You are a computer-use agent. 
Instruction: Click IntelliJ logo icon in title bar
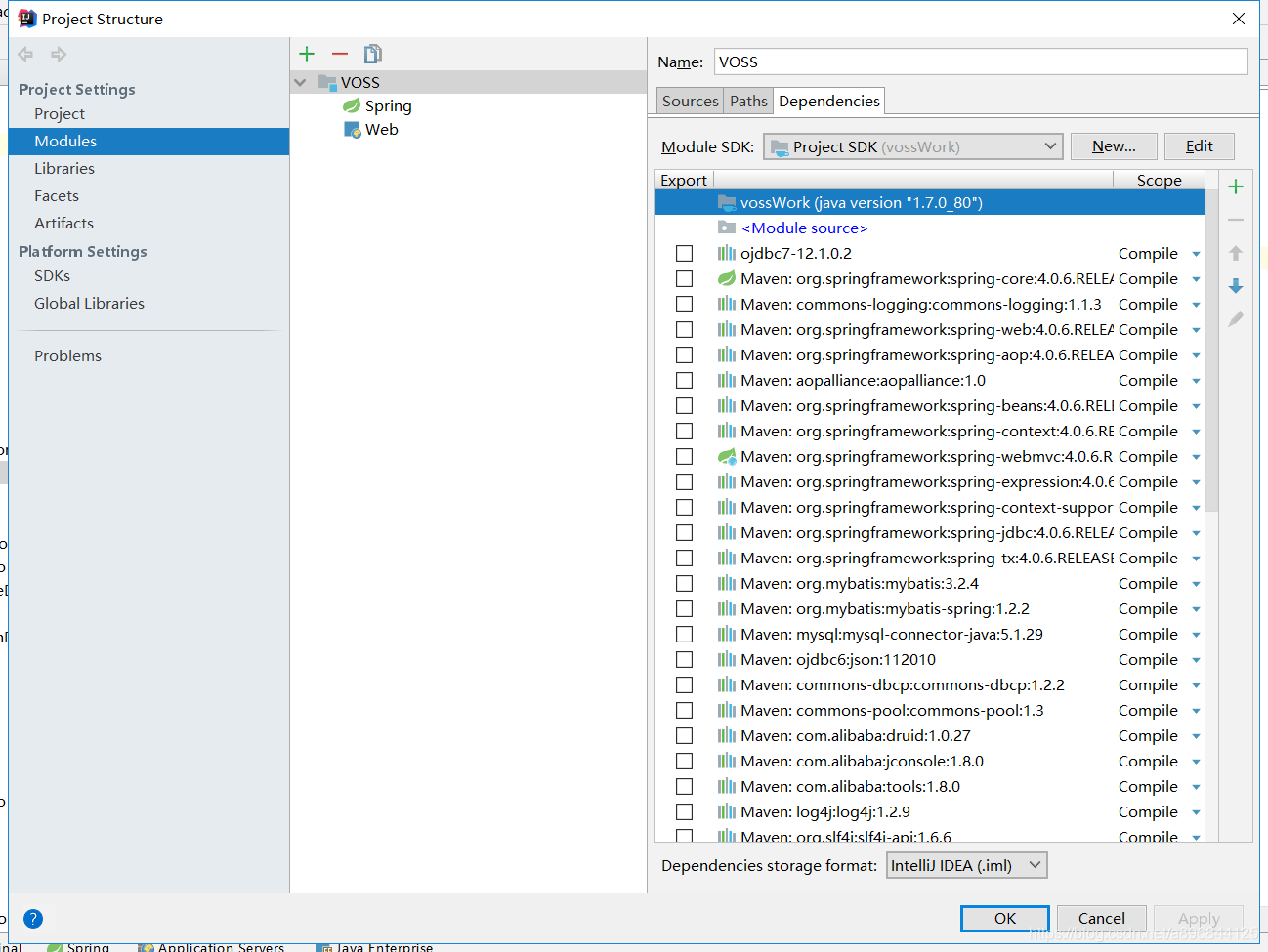[x=27, y=19]
